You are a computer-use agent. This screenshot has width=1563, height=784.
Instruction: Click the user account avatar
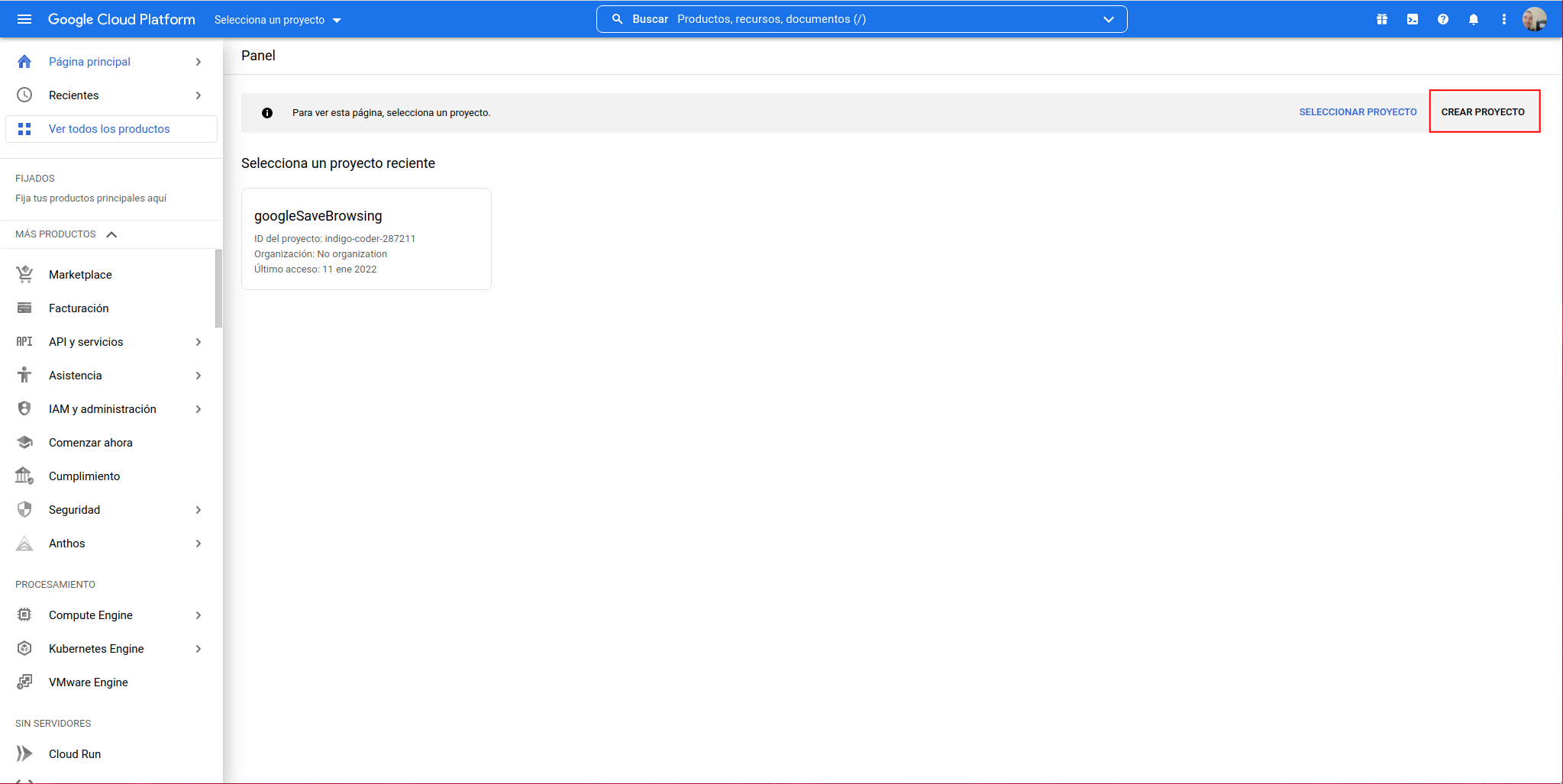pos(1534,19)
